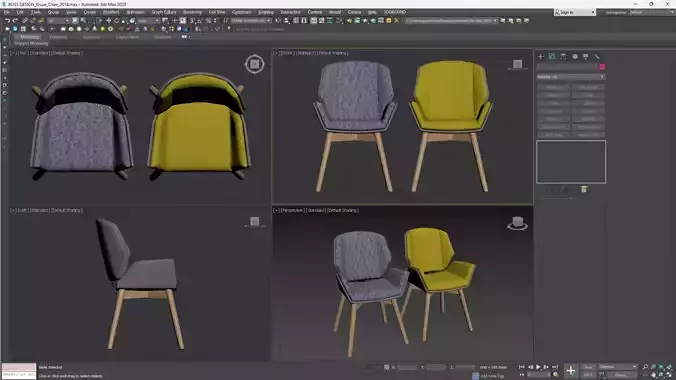Click the Perspective viewport label

[x=292, y=210]
